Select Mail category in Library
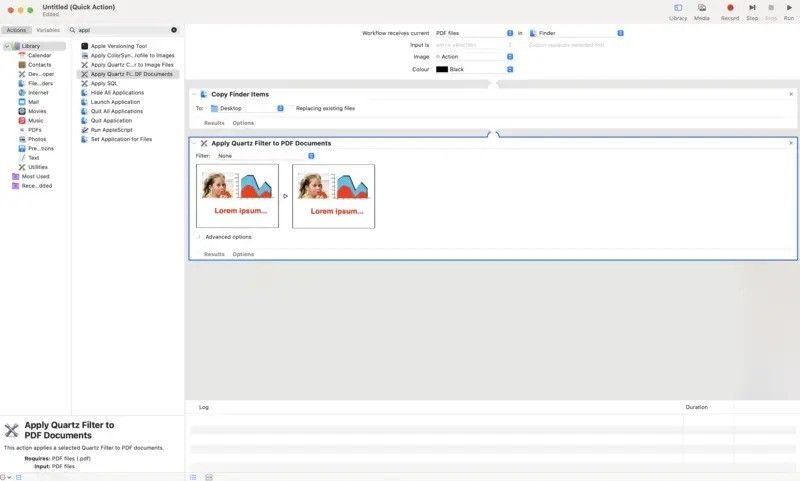Screen dimensions: 800x481 pos(33,102)
